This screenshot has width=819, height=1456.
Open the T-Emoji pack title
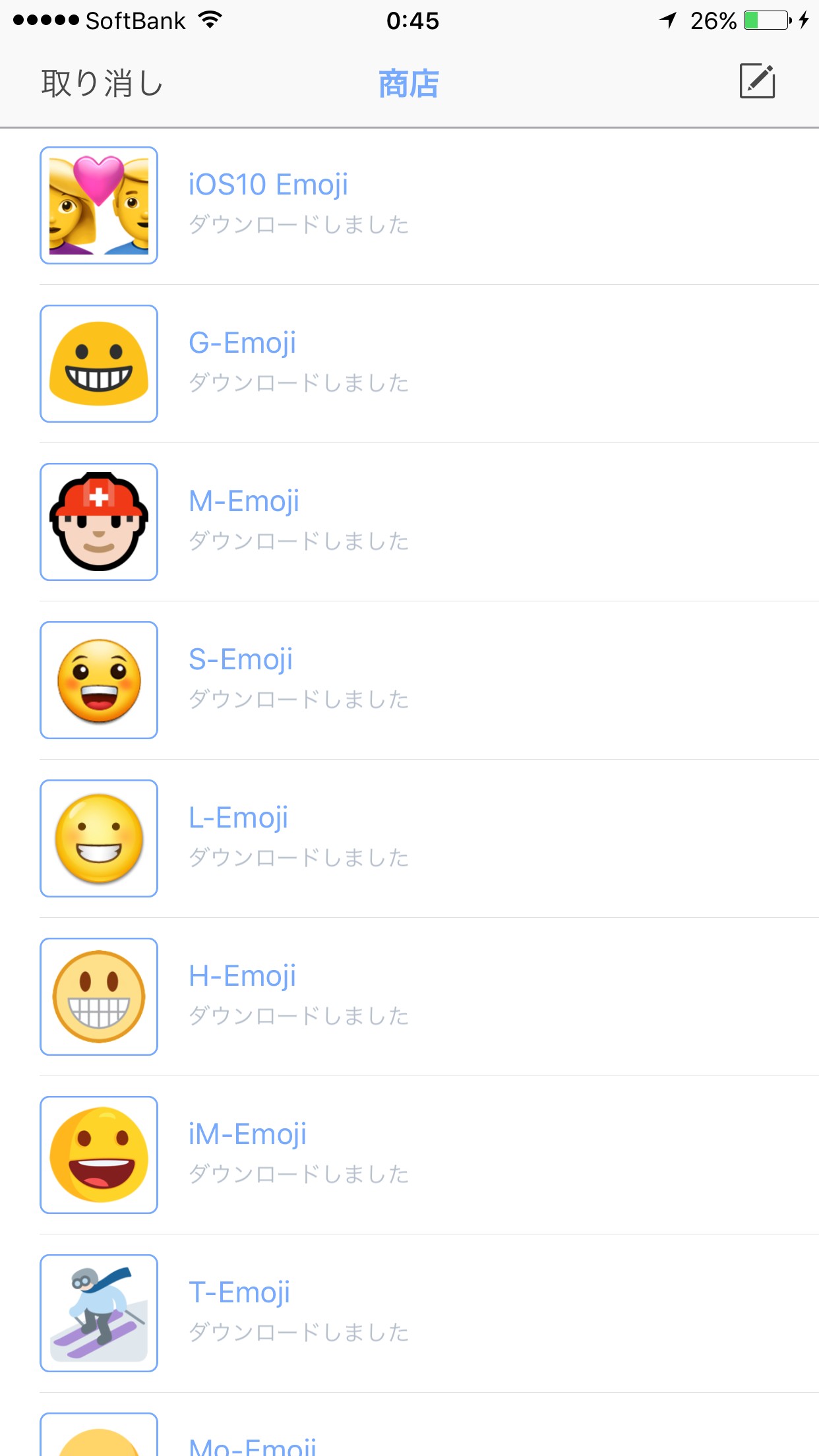coord(239,1292)
